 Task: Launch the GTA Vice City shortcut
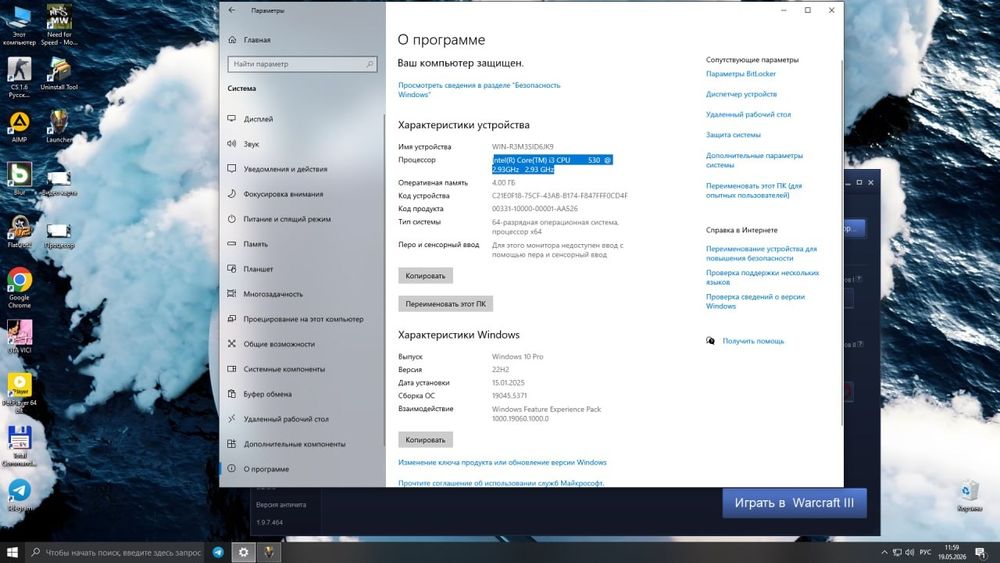(x=19, y=336)
